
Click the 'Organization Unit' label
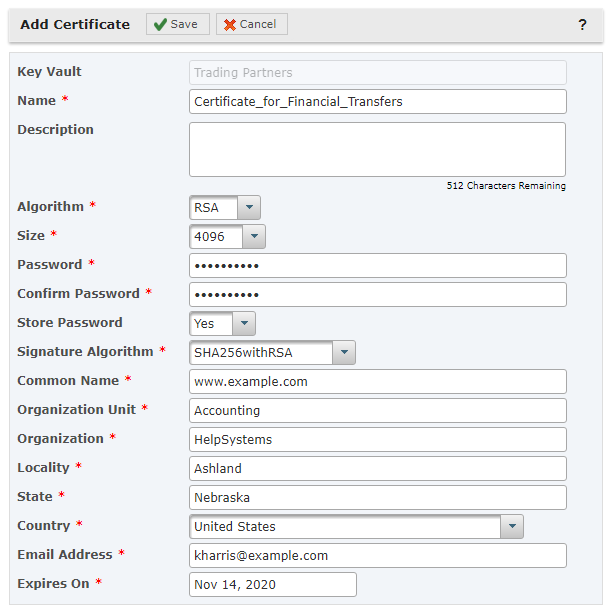click(x=76, y=410)
